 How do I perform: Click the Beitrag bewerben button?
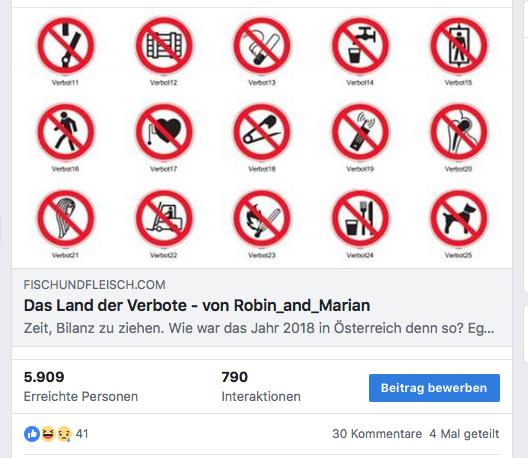coord(434,388)
